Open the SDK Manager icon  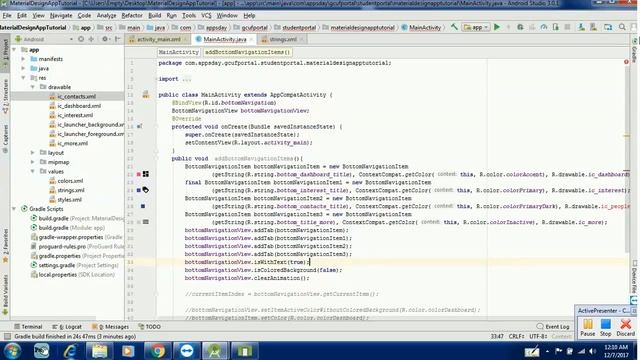pos(593,27)
